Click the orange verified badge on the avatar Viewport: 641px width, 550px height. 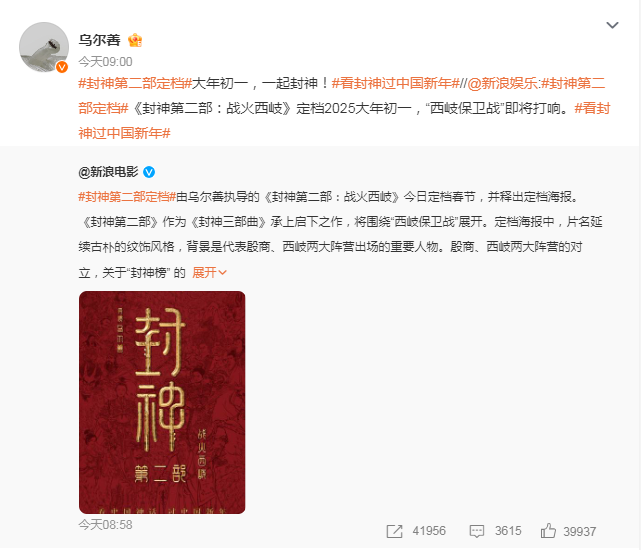point(62,67)
